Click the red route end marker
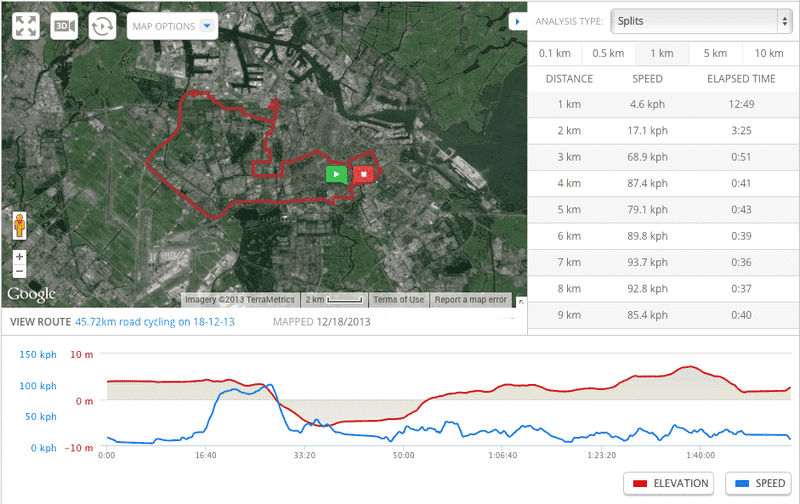The height and width of the screenshot is (504, 800). point(365,174)
